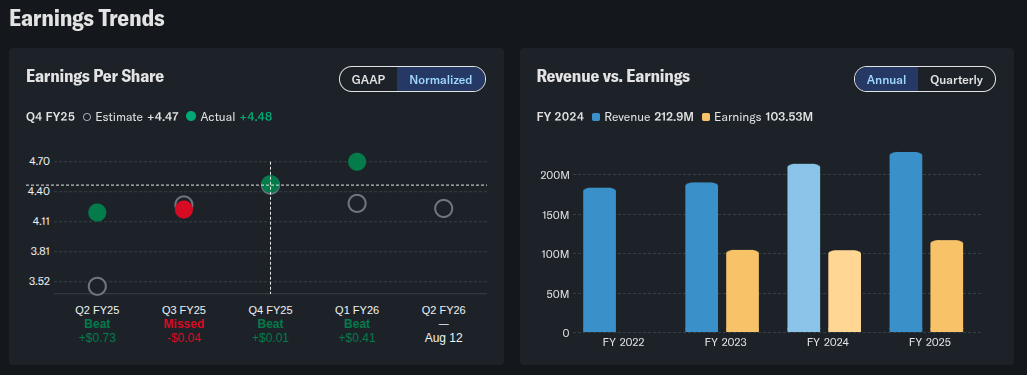Click the highlighted FY 2024 revenue bar
The image size is (1027, 375).
[804, 248]
